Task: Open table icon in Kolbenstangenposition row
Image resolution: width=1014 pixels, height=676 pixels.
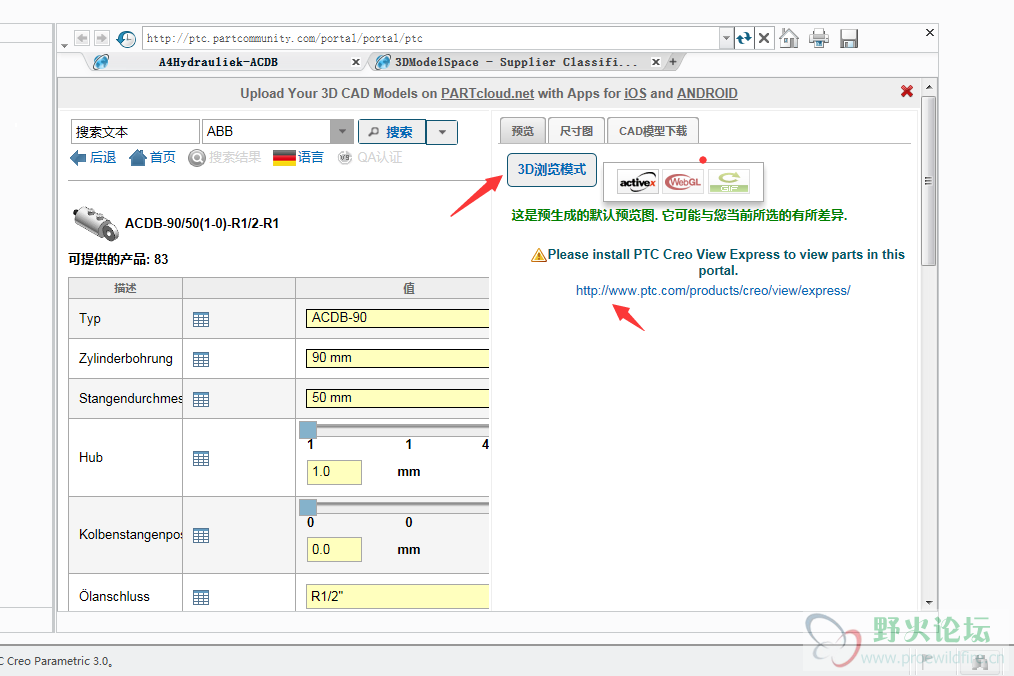Action: [x=201, y=536]
